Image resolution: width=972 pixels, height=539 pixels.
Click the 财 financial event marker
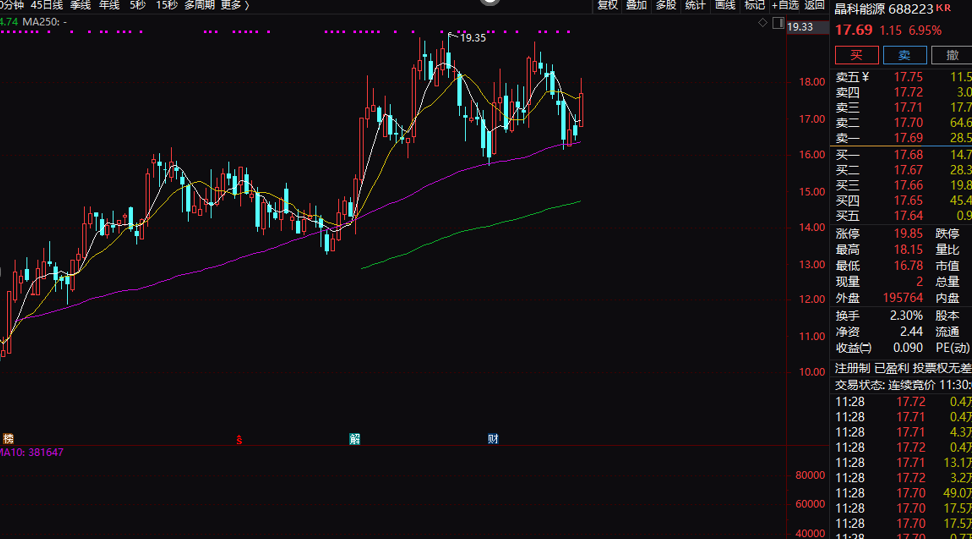click(493, 439)
